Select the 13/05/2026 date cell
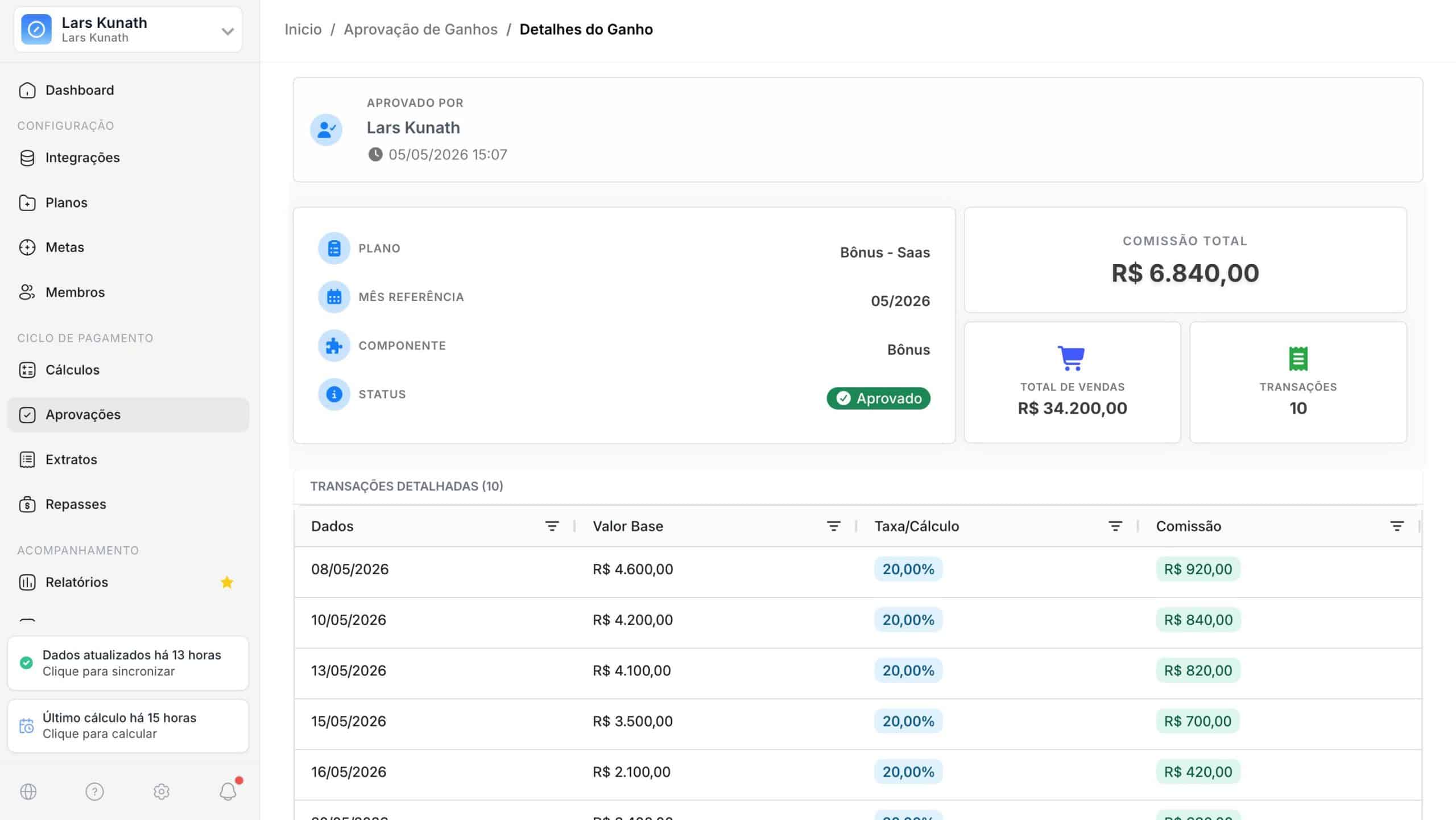 [349, 670]
